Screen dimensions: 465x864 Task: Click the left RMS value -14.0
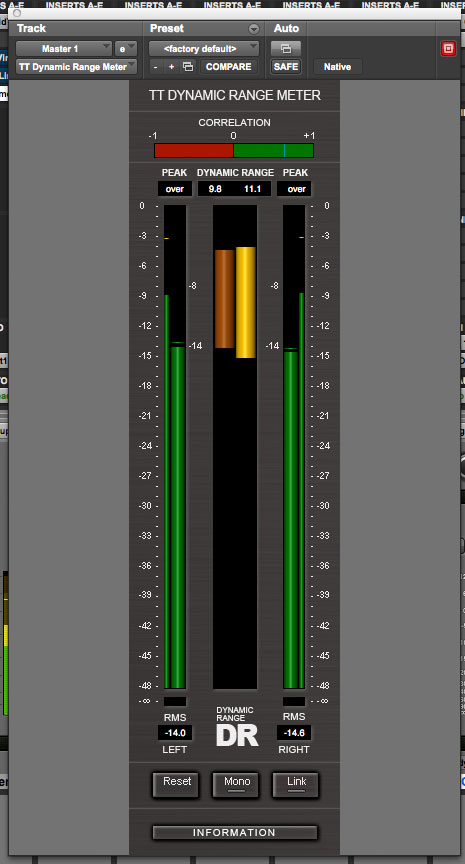[175, 733]
